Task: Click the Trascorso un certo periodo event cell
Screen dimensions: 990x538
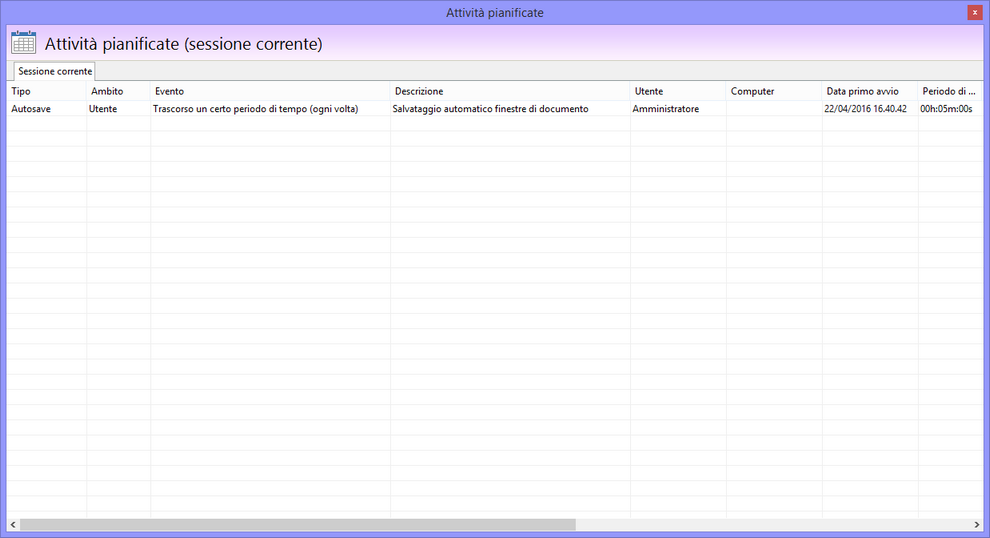Action: [255, 109]
